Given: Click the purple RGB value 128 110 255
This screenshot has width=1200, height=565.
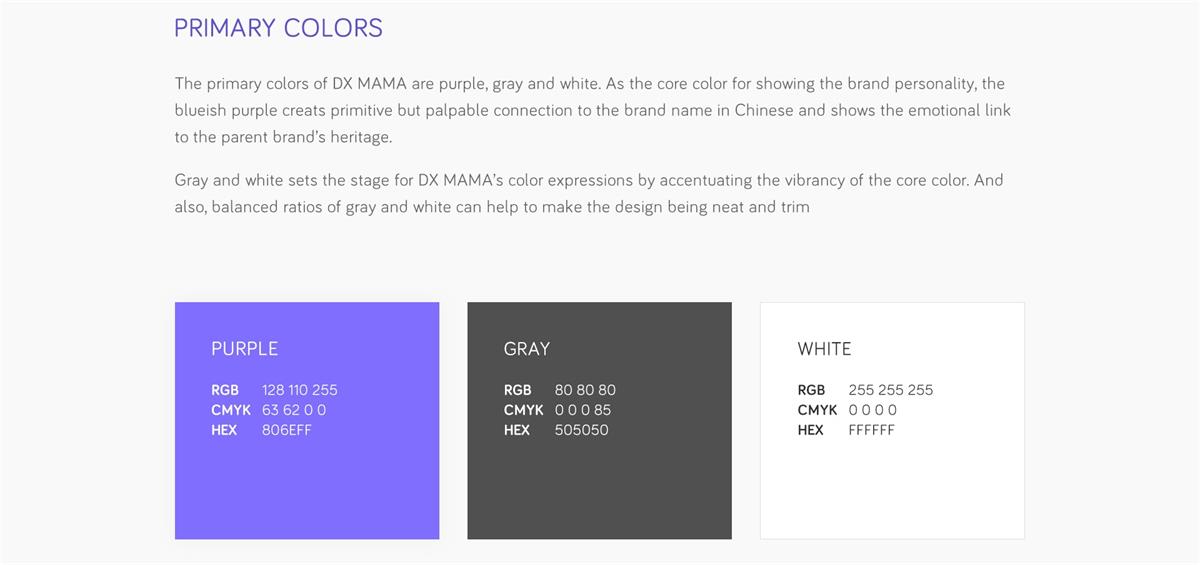Looking at the screenshot, I should (x=299, y=390).
